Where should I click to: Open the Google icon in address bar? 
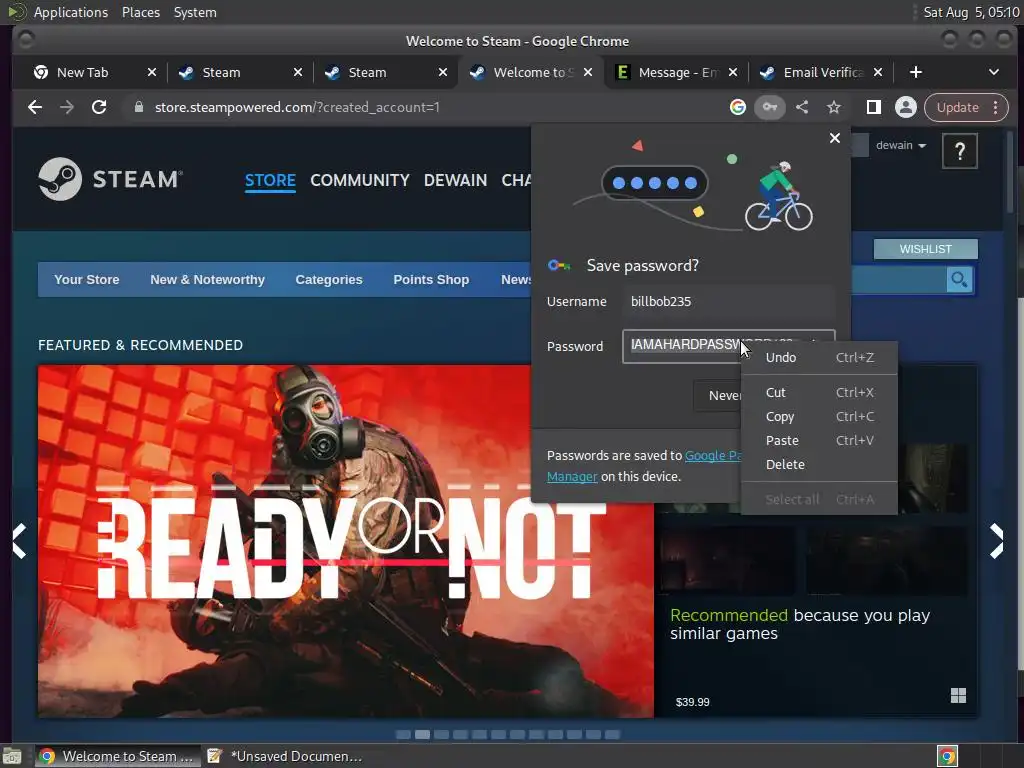pyautogui.click(x=737, y=107)
